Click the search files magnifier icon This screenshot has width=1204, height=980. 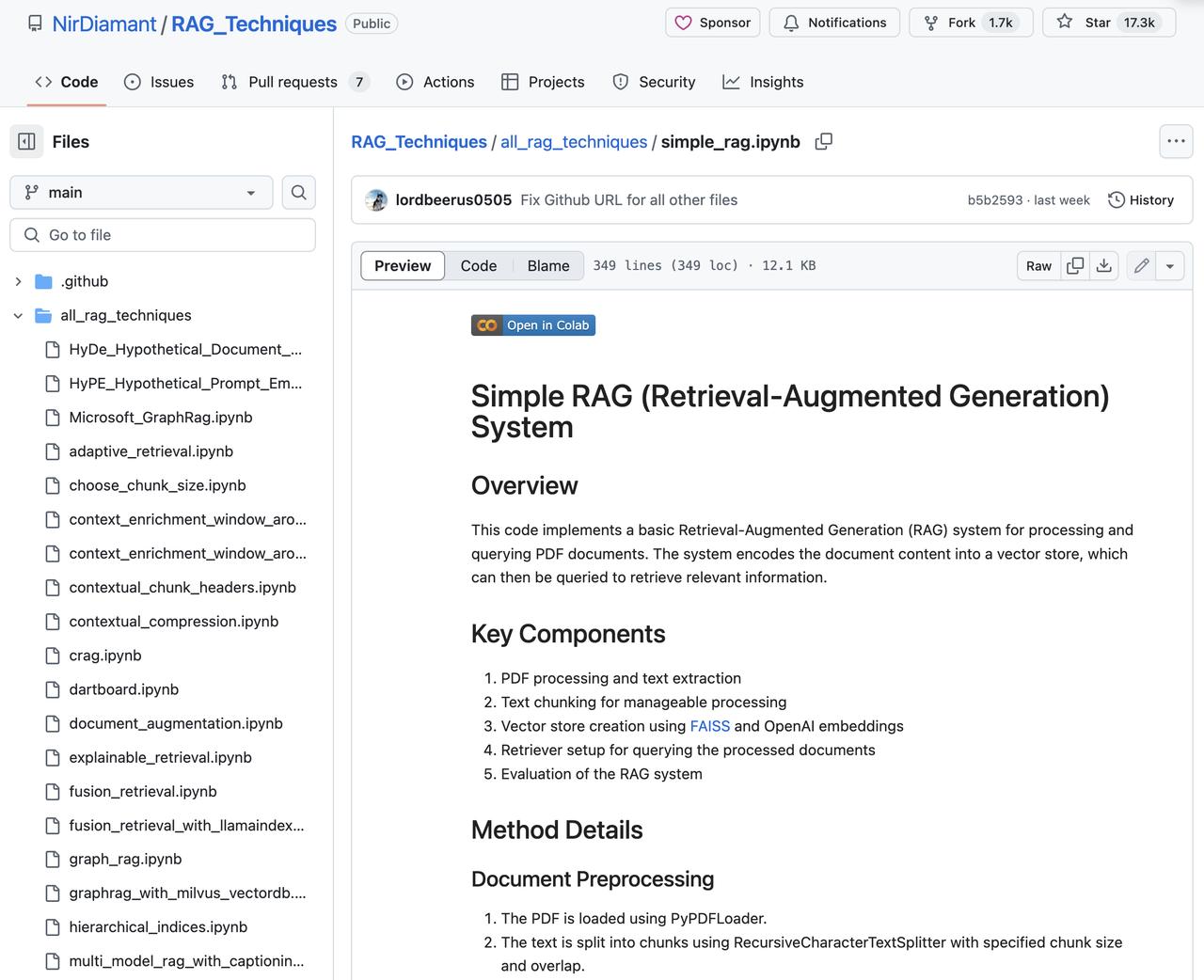click(298, 193)
